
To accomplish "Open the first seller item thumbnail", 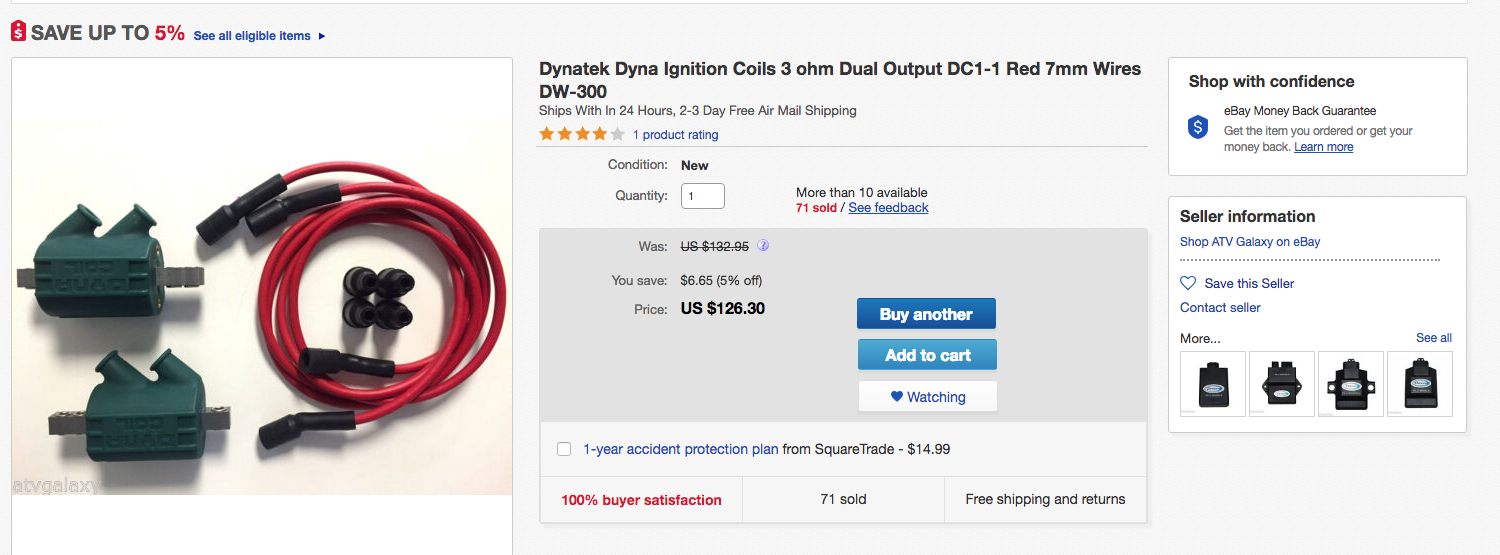I will point(1213,384).
